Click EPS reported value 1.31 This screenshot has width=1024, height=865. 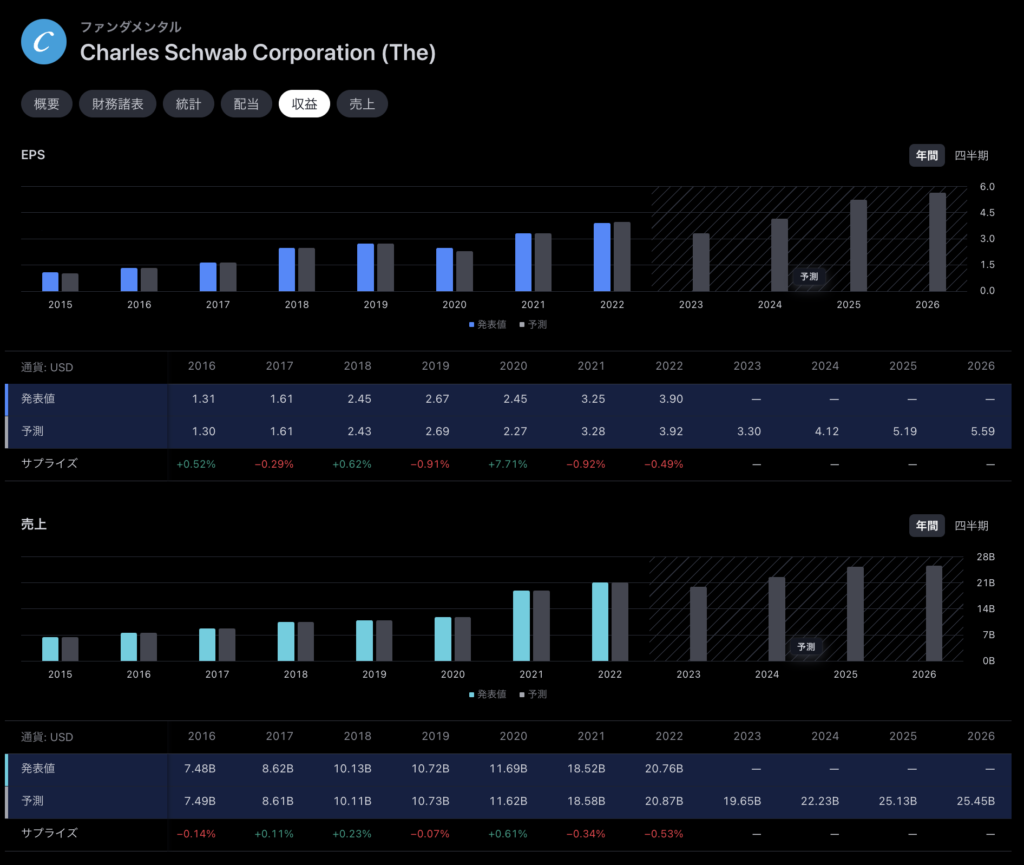click(x=203, y=399)
